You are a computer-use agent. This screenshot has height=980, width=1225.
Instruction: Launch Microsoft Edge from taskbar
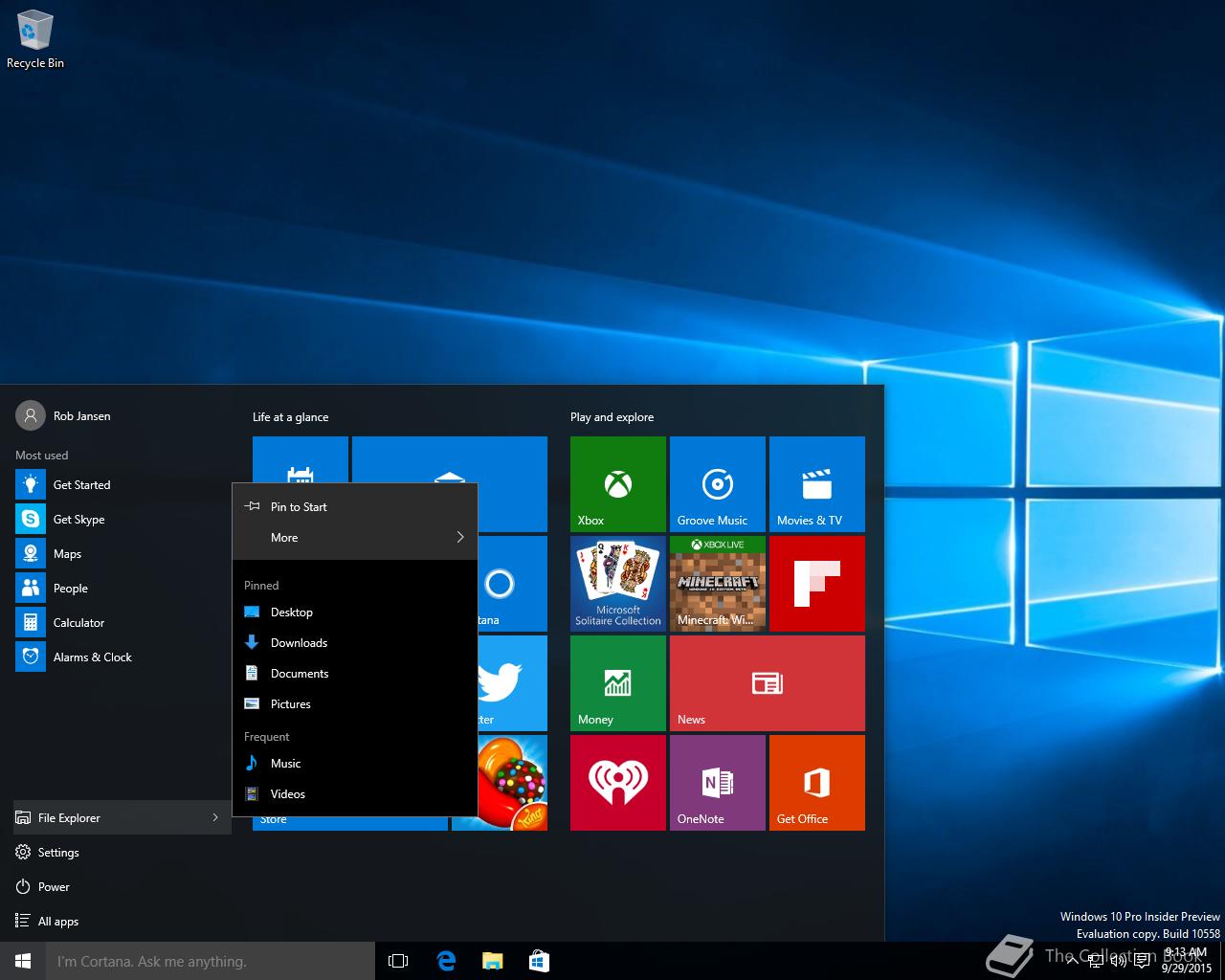pos(446,961)
